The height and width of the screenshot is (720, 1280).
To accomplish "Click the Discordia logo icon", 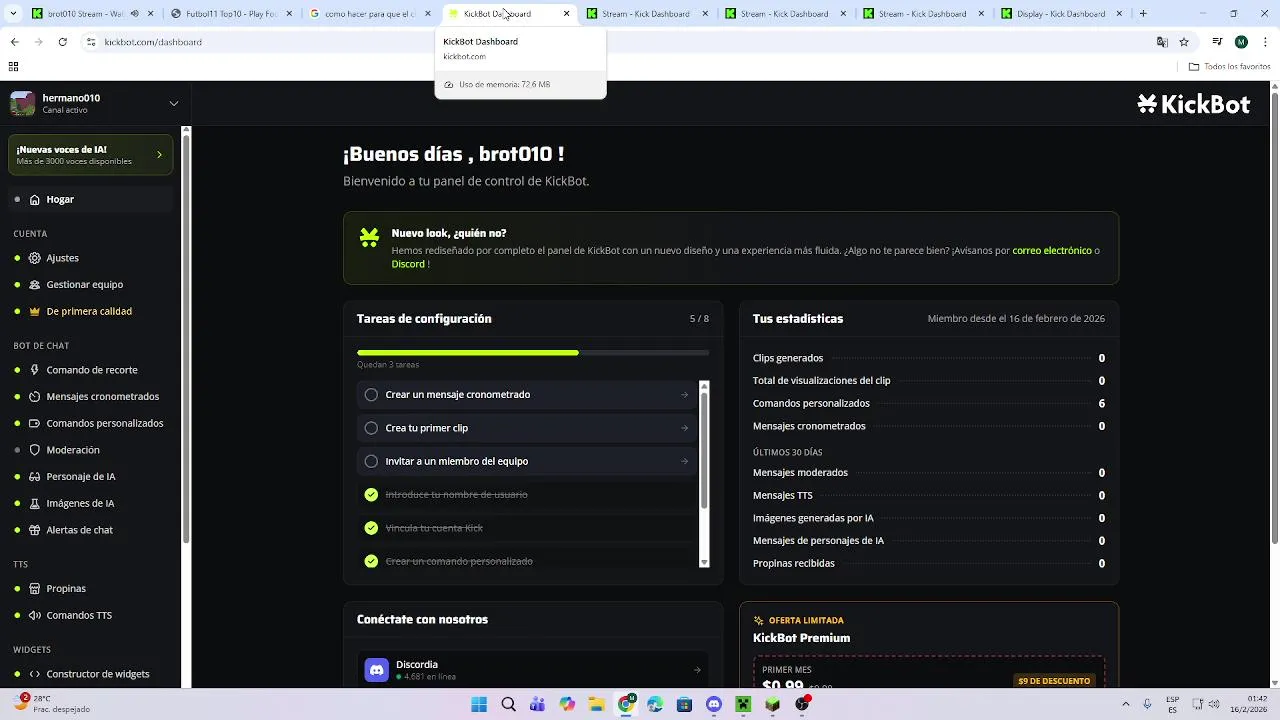I will tap(377, 670).
